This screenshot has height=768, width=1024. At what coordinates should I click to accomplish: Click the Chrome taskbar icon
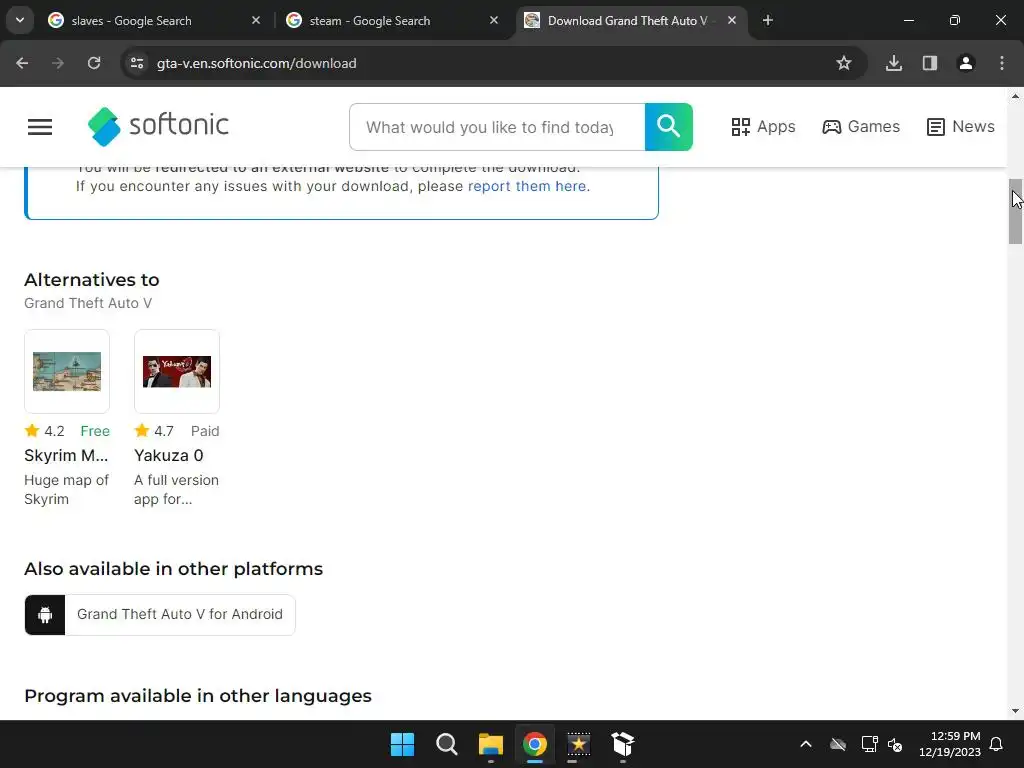pyautogui.click(x=535, y=744)
